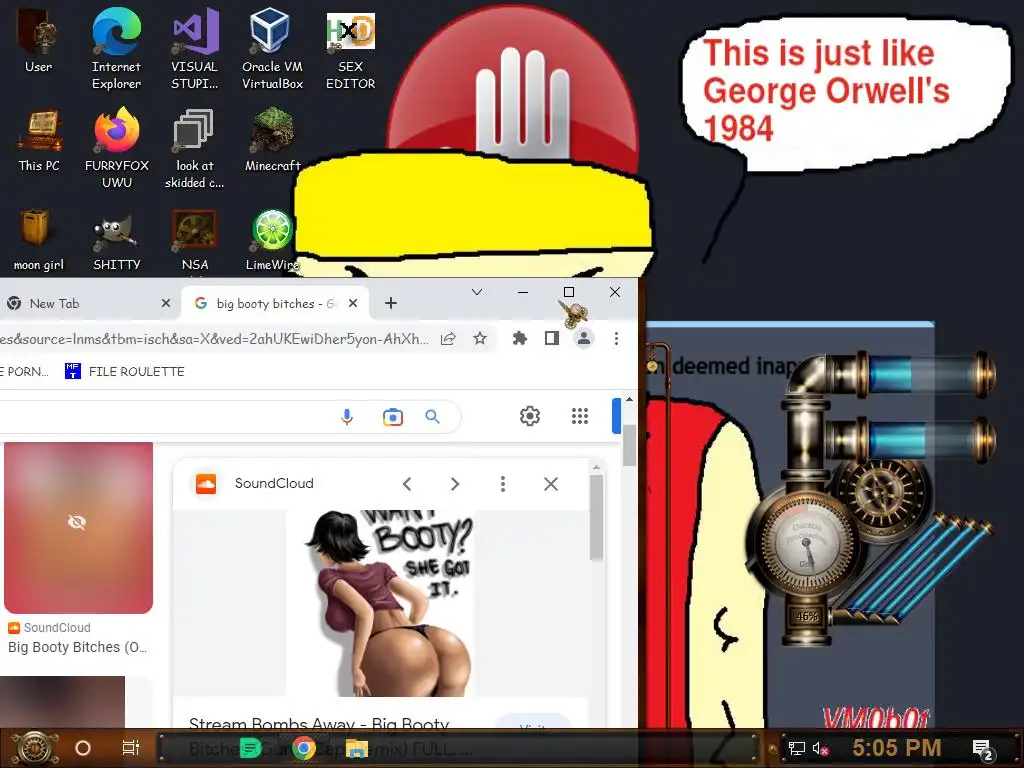This screenshot has width=1024, height=768.
Task: Open the 5:05 PM clock
Action: click(x=897, y=748)
